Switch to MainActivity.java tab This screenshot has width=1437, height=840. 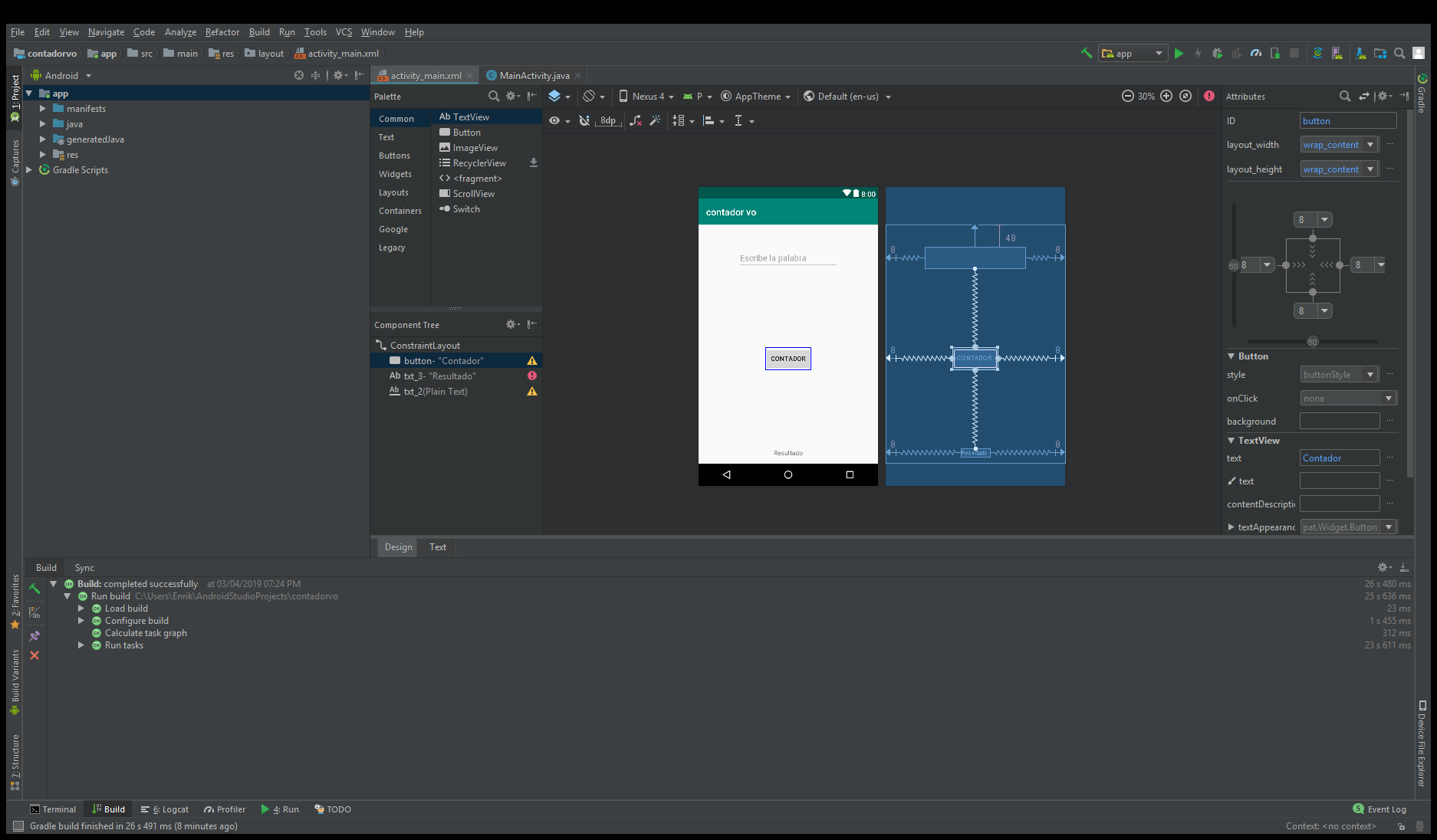tap(534, 75)
